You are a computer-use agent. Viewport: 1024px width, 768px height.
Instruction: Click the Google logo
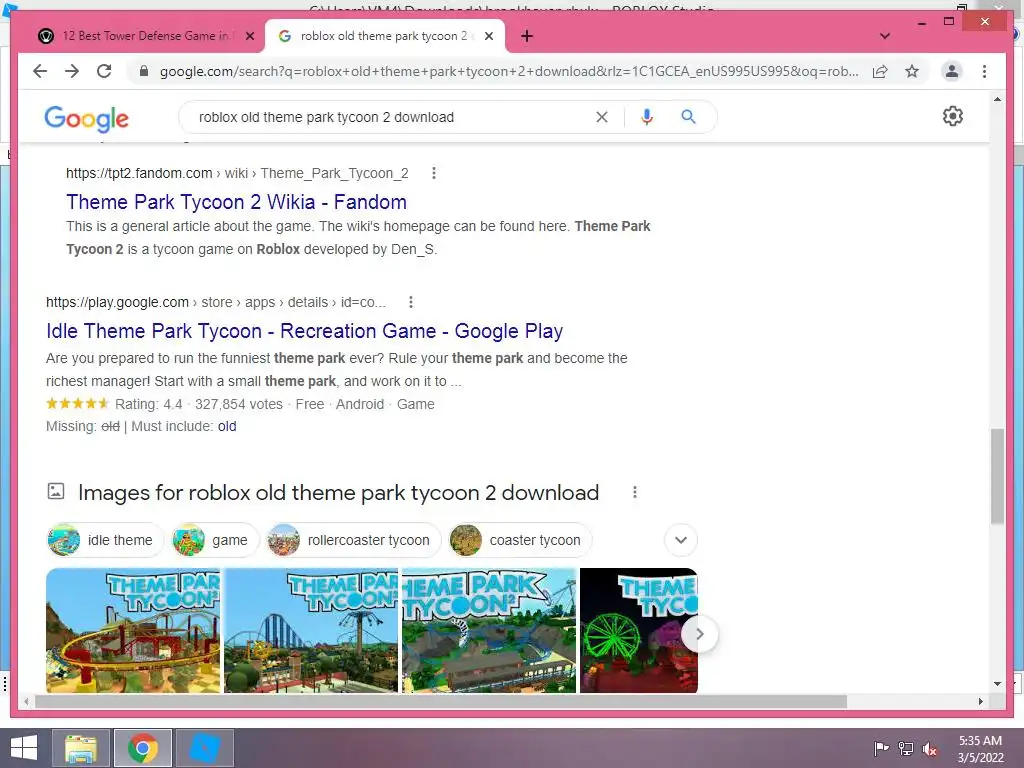(86, 118)
